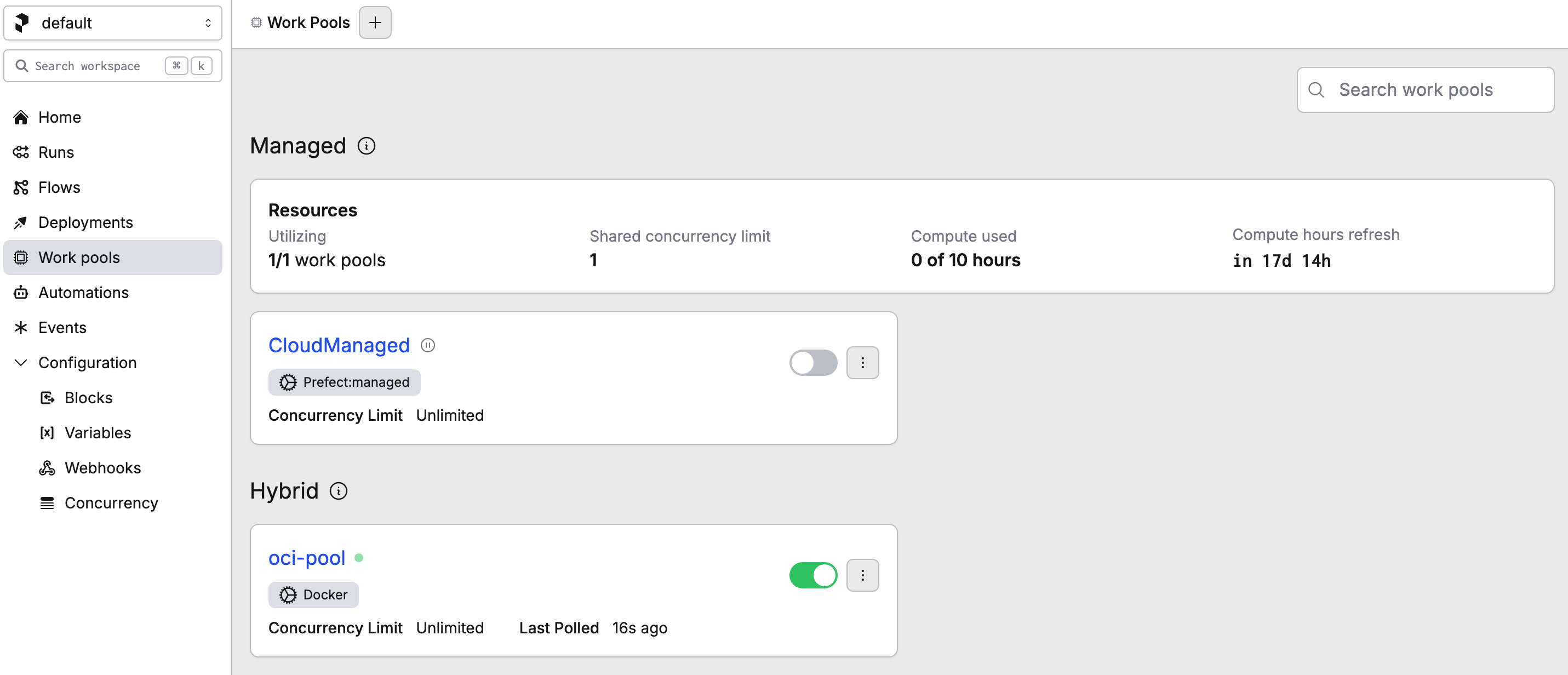Screen dimensions: 1568x675
Task: Click the Prefect logo icon
Action: (x=22, y=22)
